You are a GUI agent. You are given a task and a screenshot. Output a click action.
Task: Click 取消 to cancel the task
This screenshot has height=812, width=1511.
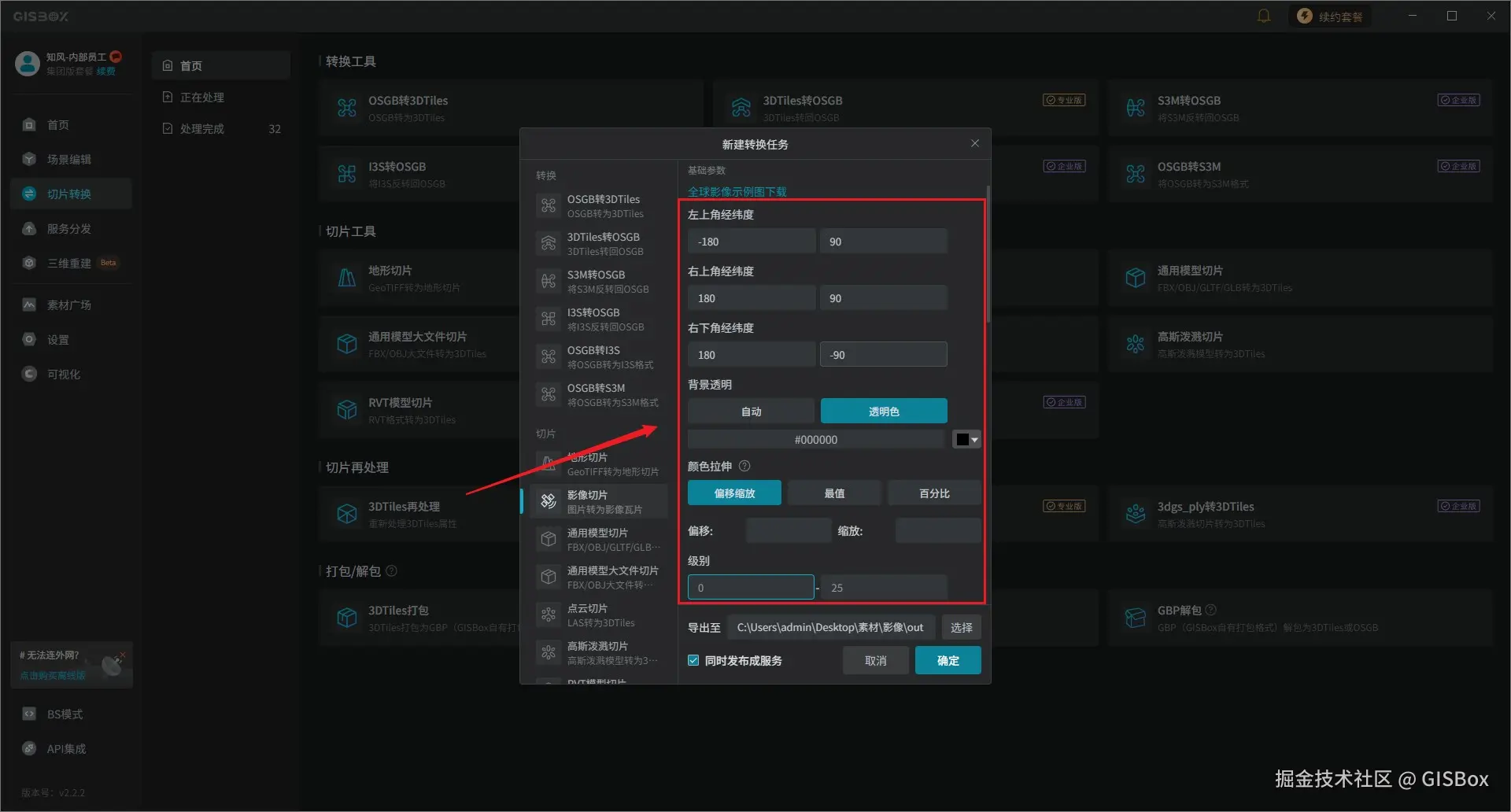tap(876, 660)
